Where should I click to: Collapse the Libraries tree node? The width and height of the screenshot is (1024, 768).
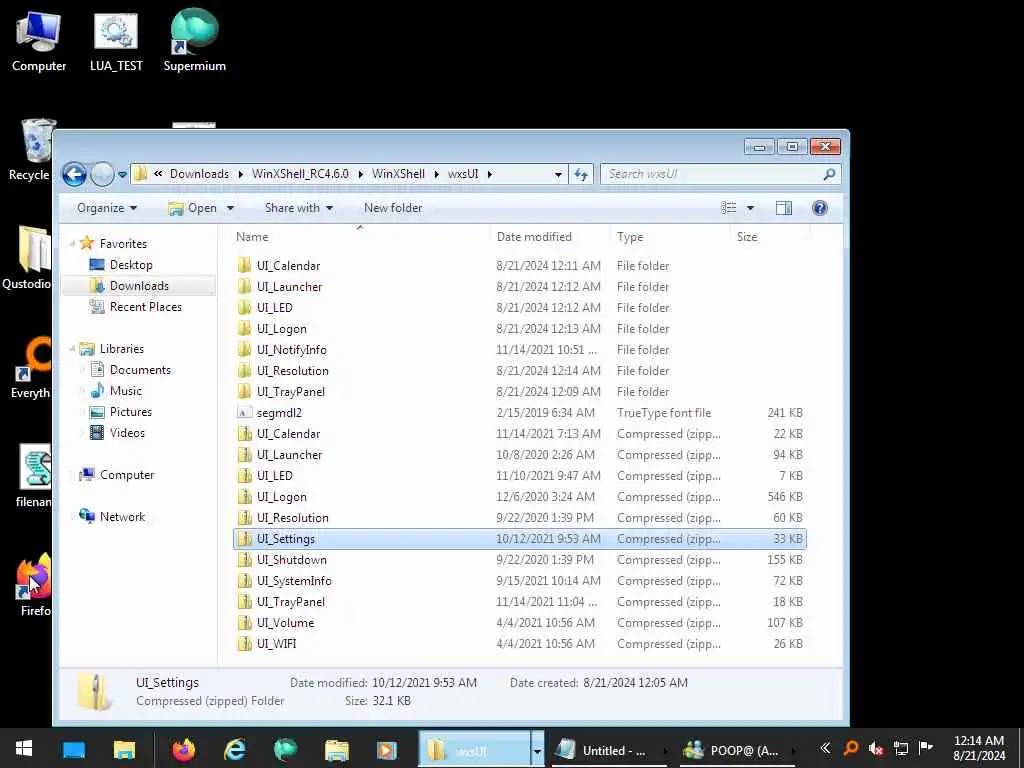point(72,349)
